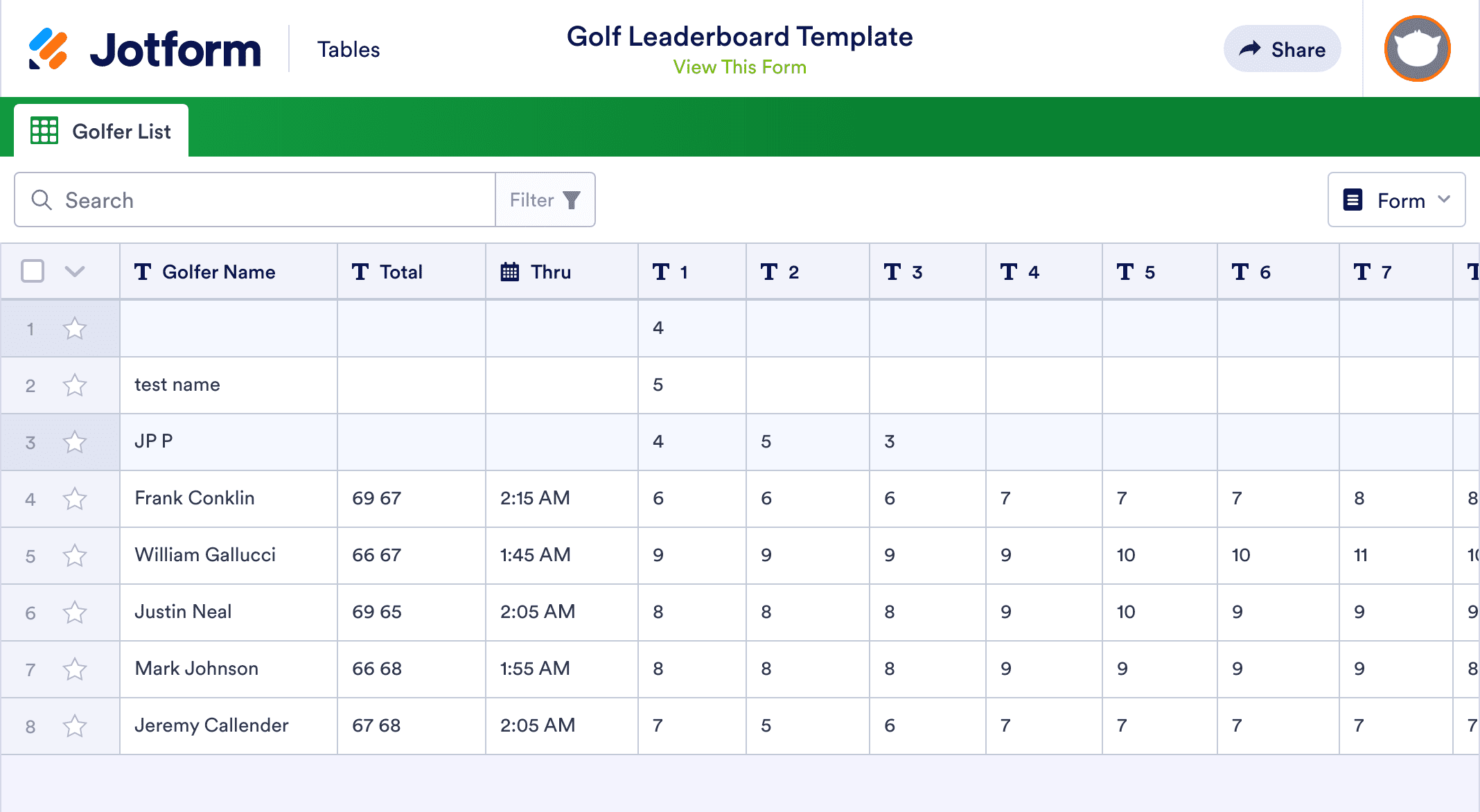Expand the row selection chevron dropdown
Viewport: 1480px width, 812px height.
(x=75, y=271)
